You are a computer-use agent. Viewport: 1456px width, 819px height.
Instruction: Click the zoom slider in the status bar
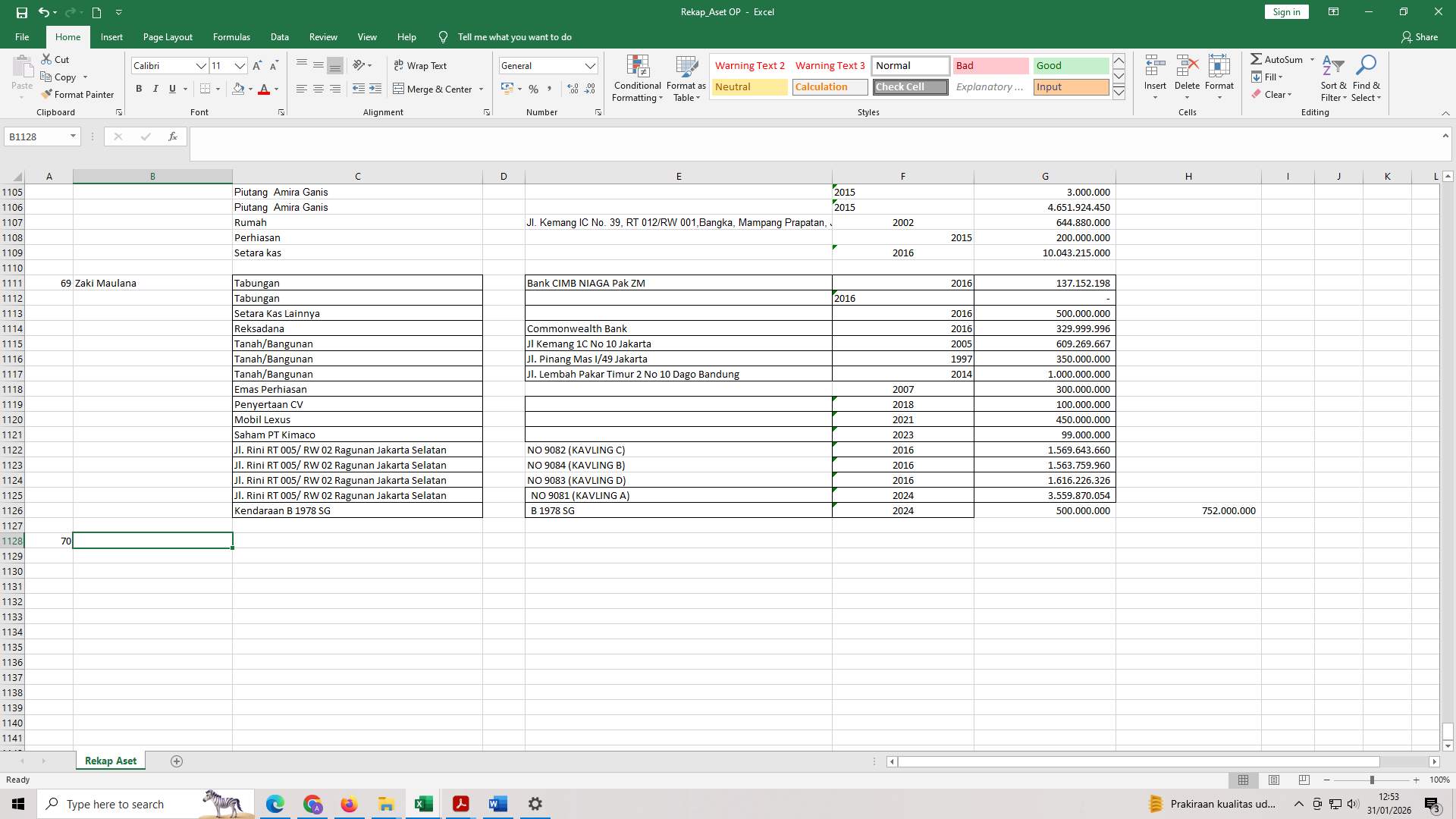(x=1371, y=780)
